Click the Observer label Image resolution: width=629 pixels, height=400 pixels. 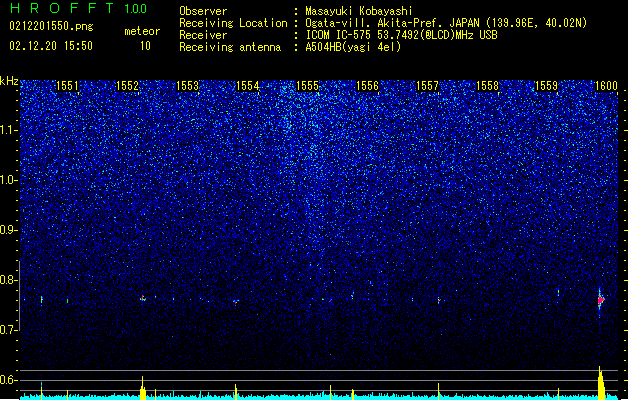click(203, 11)
